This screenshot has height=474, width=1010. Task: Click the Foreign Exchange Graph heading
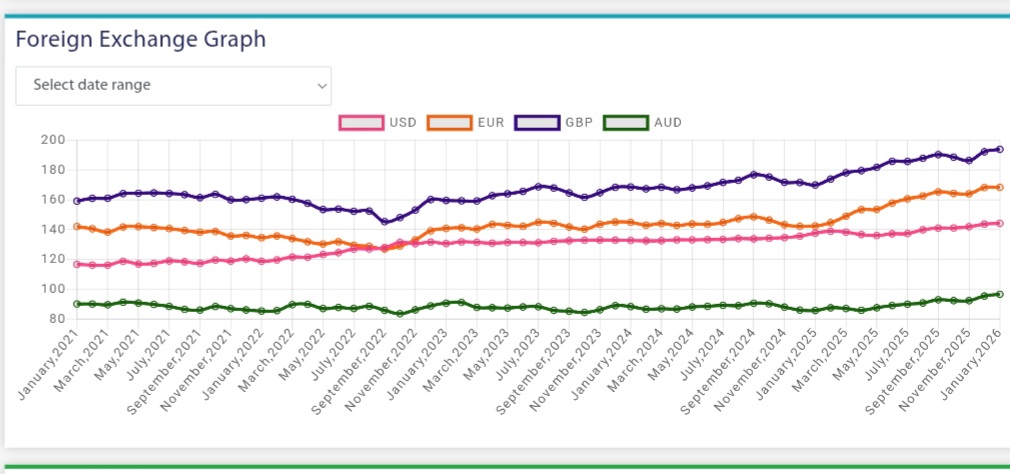140,39
